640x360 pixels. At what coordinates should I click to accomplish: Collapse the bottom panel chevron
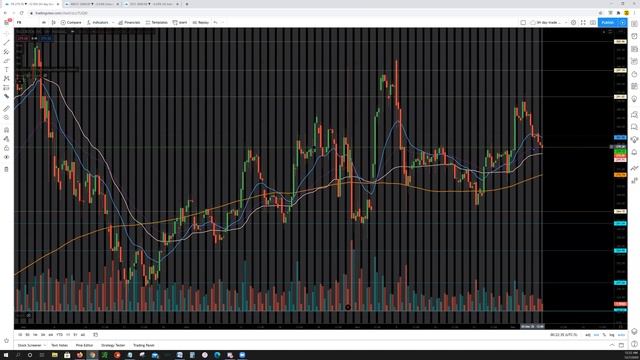pos(612,345)
